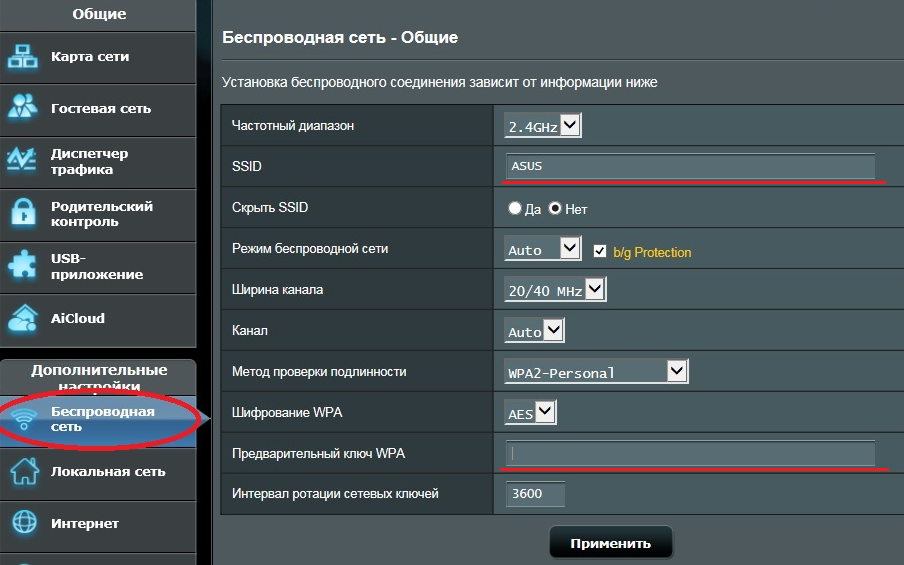Click the Беспроводная сеть - Общие page title
This screenshot has width=904, height=565.
tap(340, 37)
